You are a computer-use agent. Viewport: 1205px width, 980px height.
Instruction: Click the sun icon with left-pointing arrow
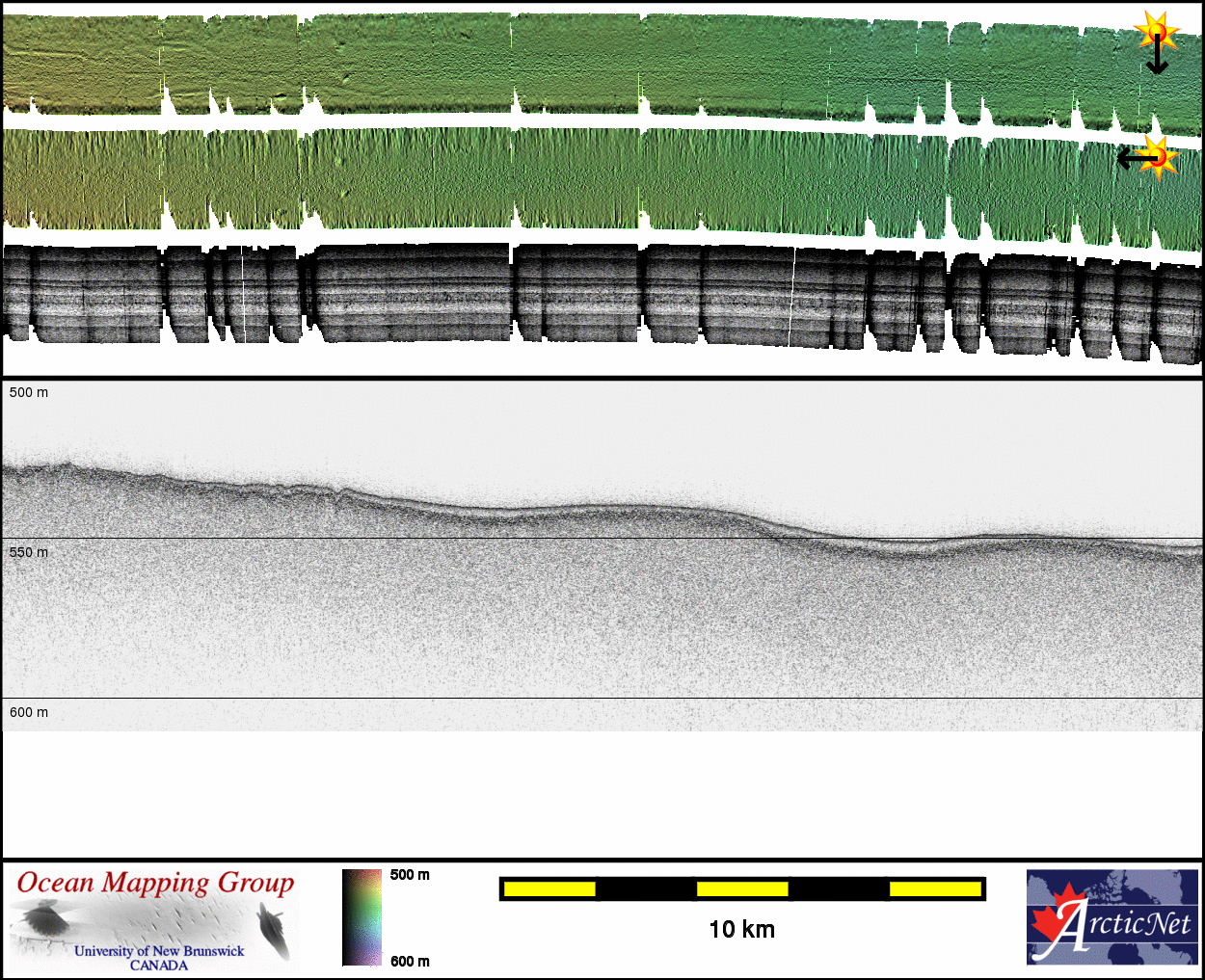(x=1156, y=157)
